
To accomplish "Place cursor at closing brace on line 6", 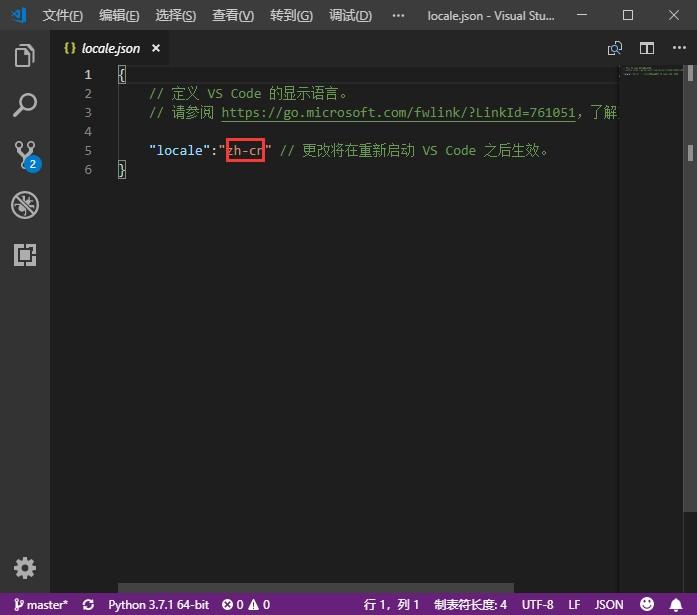I will 122,170.
